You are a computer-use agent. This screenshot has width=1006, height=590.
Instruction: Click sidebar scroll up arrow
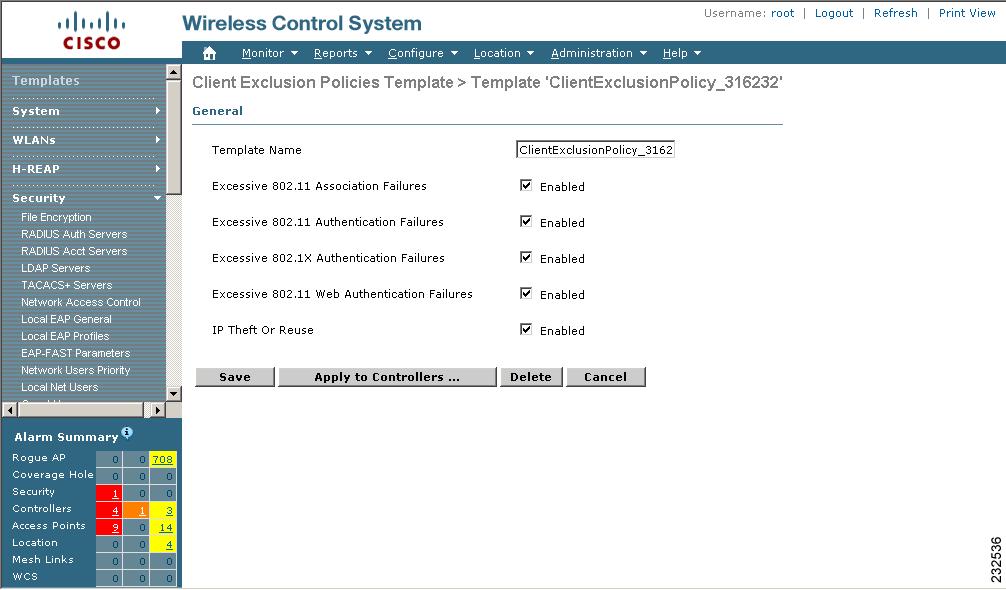(x=173, y=72)
